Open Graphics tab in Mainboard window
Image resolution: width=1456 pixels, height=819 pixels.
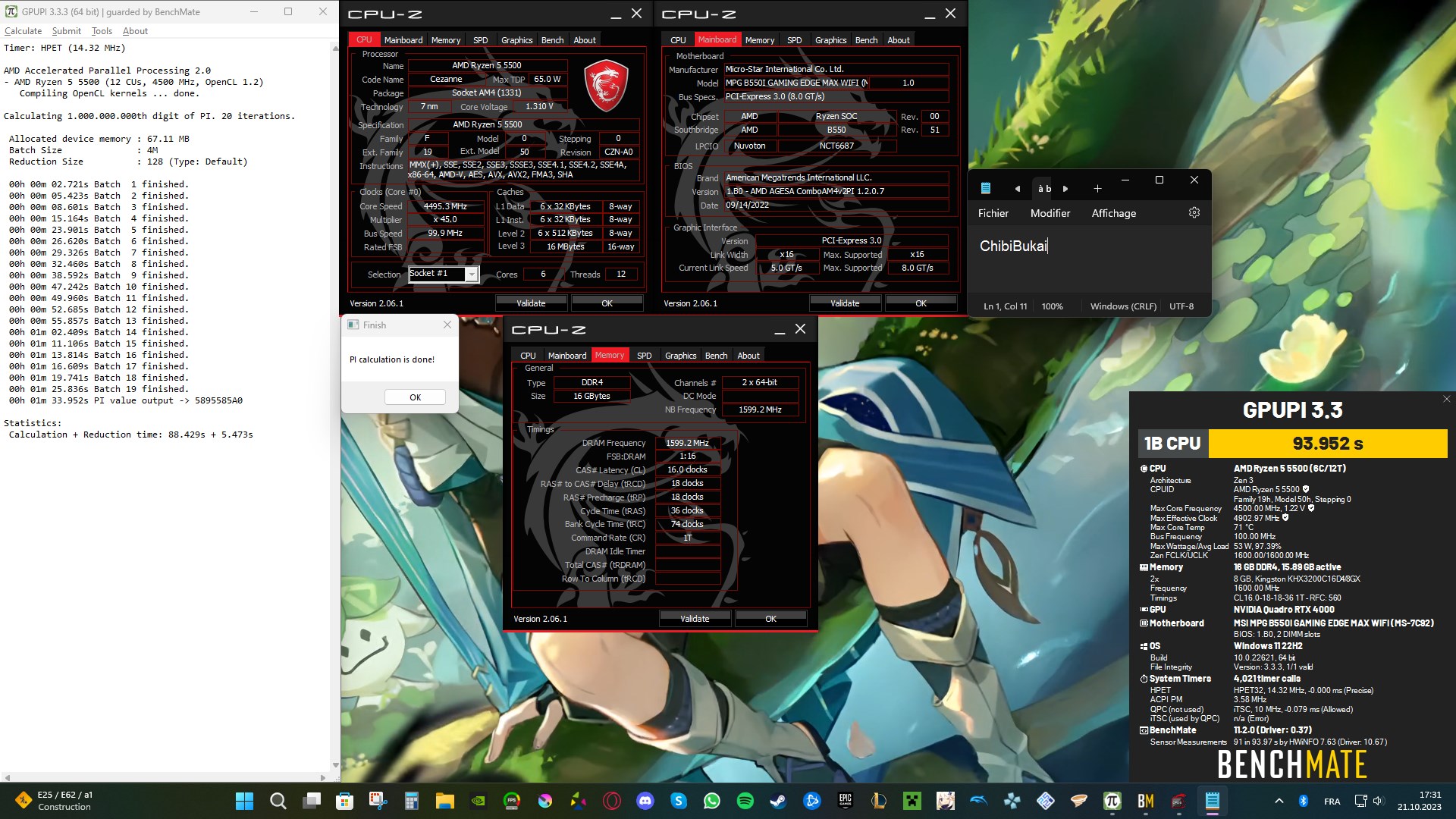point(830,40)
